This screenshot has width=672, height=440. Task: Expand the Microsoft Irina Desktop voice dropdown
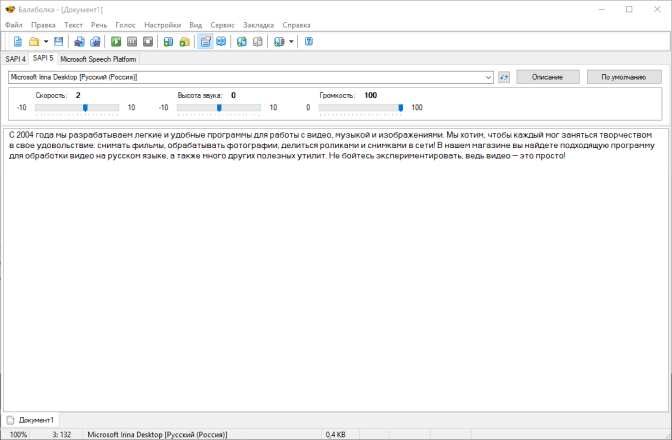[x=488, y=78]
